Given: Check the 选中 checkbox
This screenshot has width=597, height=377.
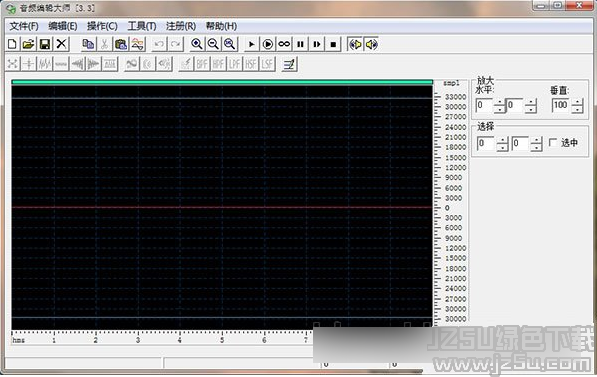Looking at the screenshot, I should point(553,142).
